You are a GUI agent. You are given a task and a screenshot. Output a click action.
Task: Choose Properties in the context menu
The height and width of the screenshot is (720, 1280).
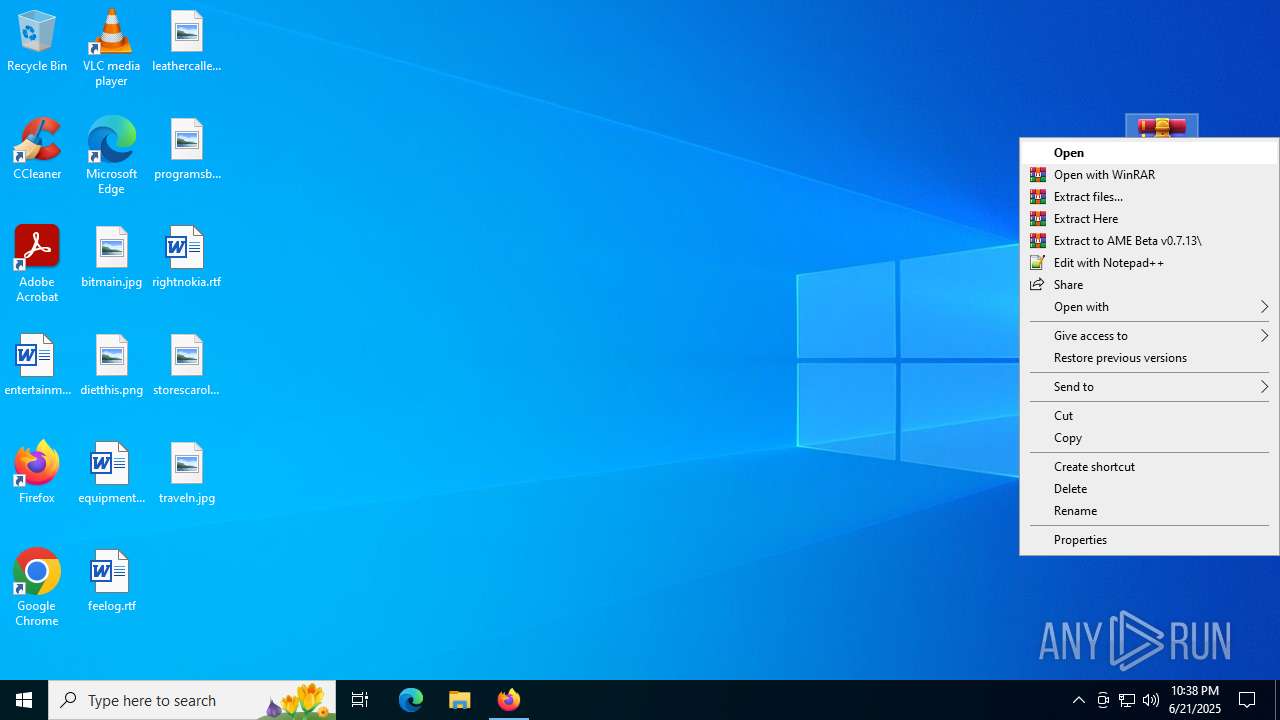tap(1149, 540)
